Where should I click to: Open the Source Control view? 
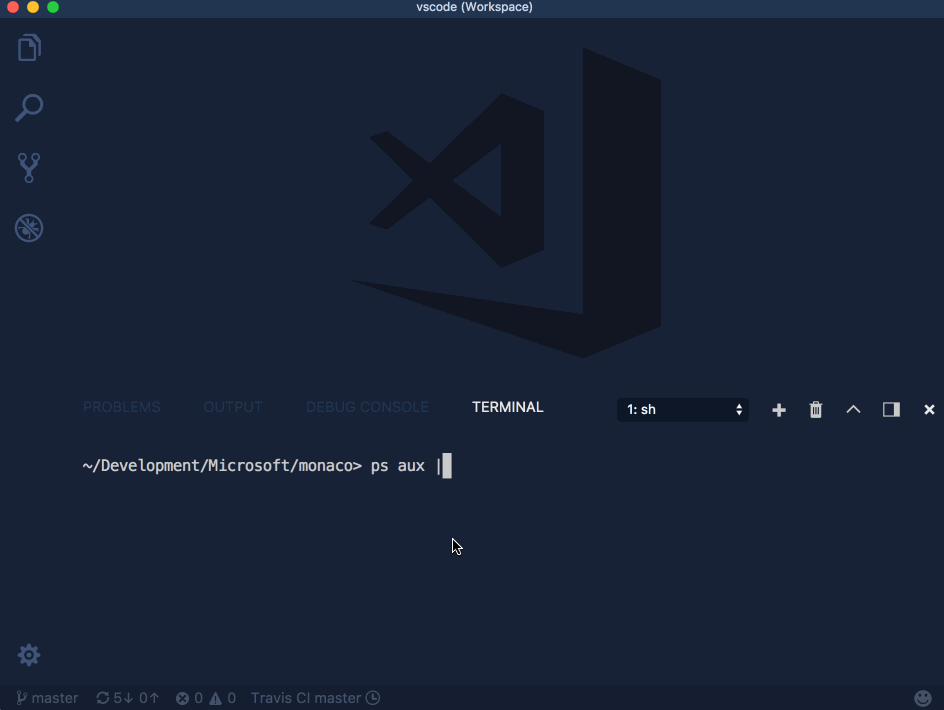tap(29, 168)
